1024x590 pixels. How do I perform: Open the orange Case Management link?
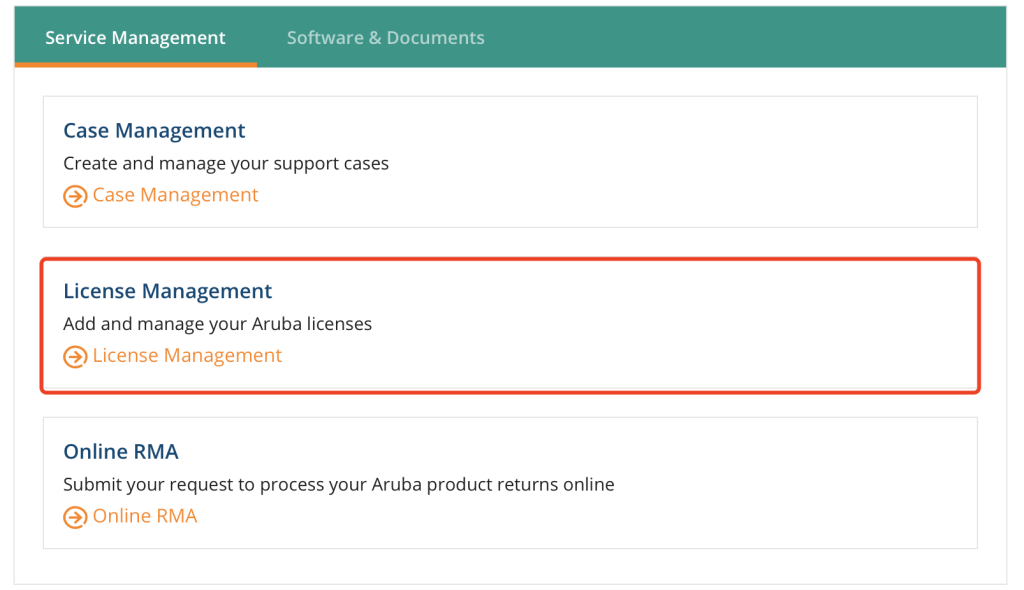pos(175,195)
